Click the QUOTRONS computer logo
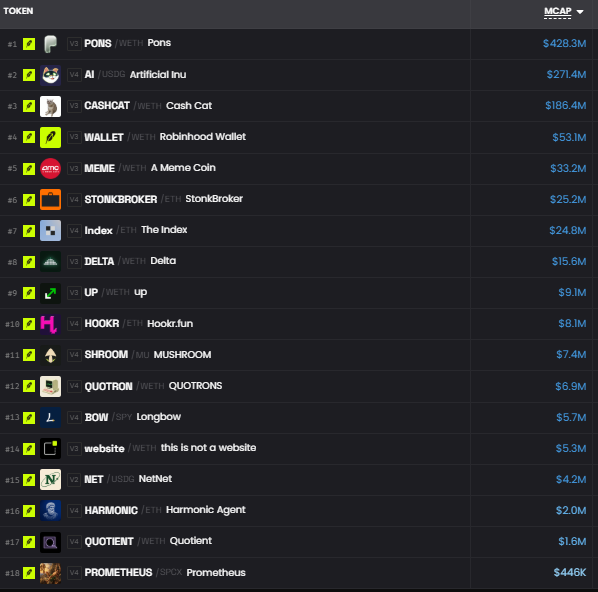 [x=50, y=386]
